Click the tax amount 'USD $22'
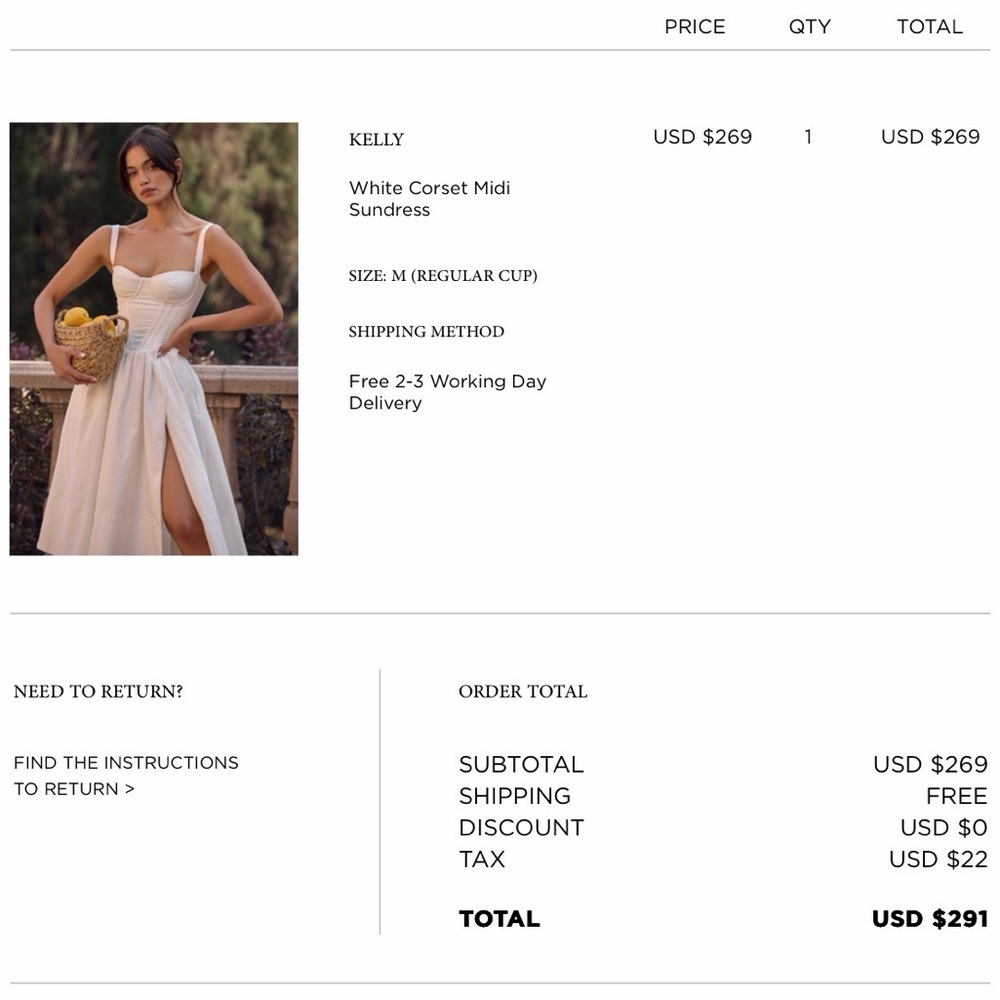 tap(938, 860)
